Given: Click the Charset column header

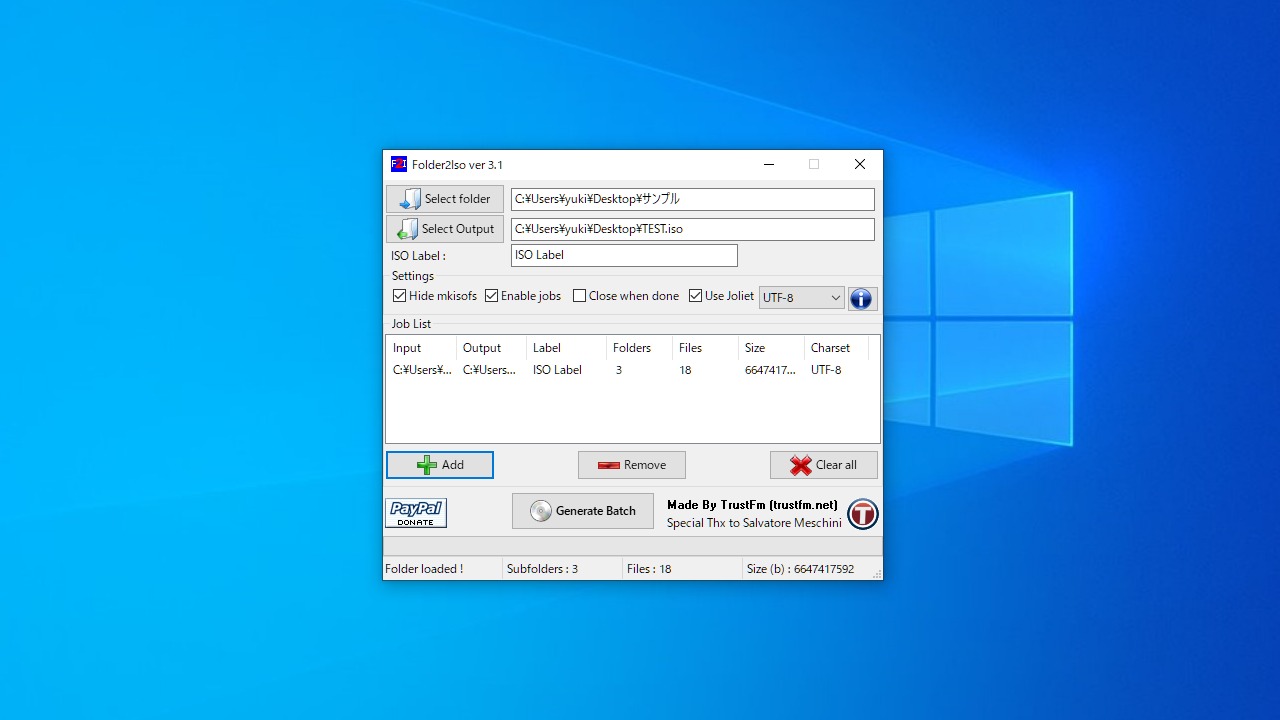Looking at the screenshot, I should tap(836, 348).
